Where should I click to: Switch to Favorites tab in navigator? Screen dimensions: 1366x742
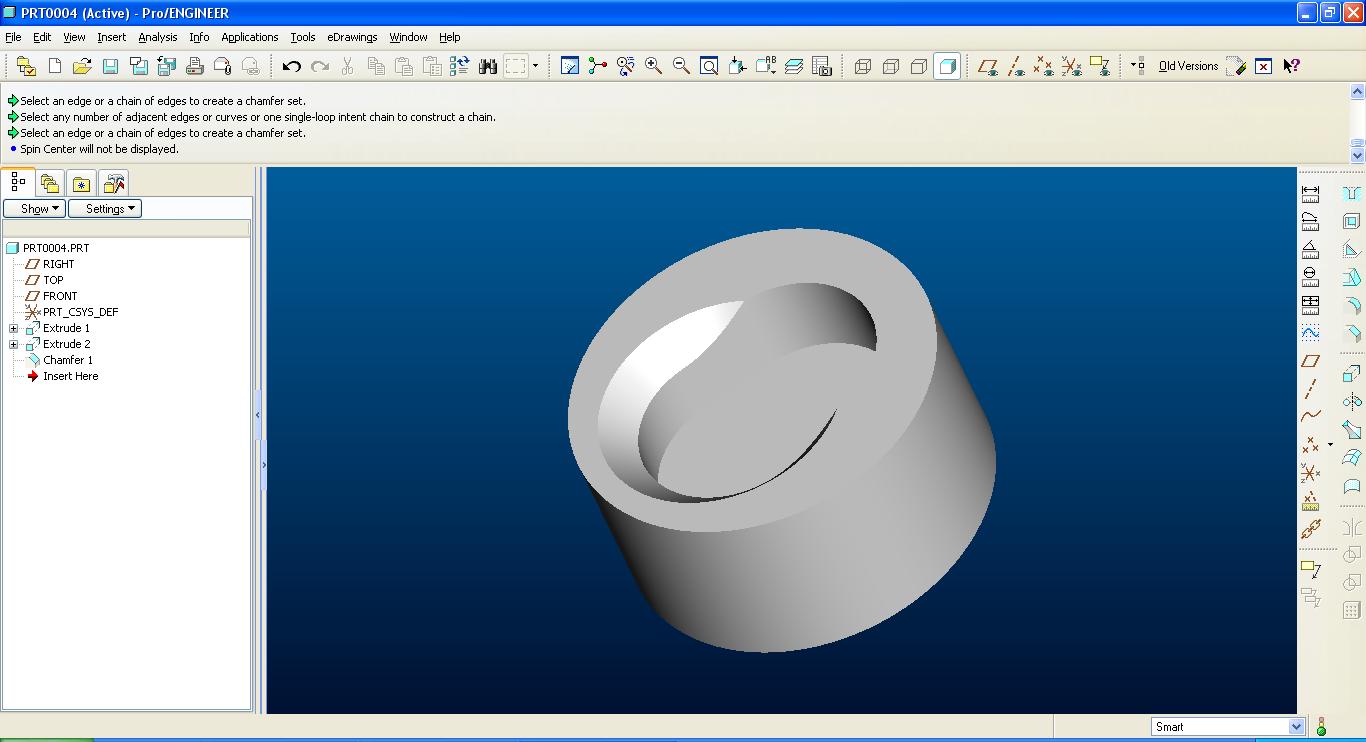81,184
